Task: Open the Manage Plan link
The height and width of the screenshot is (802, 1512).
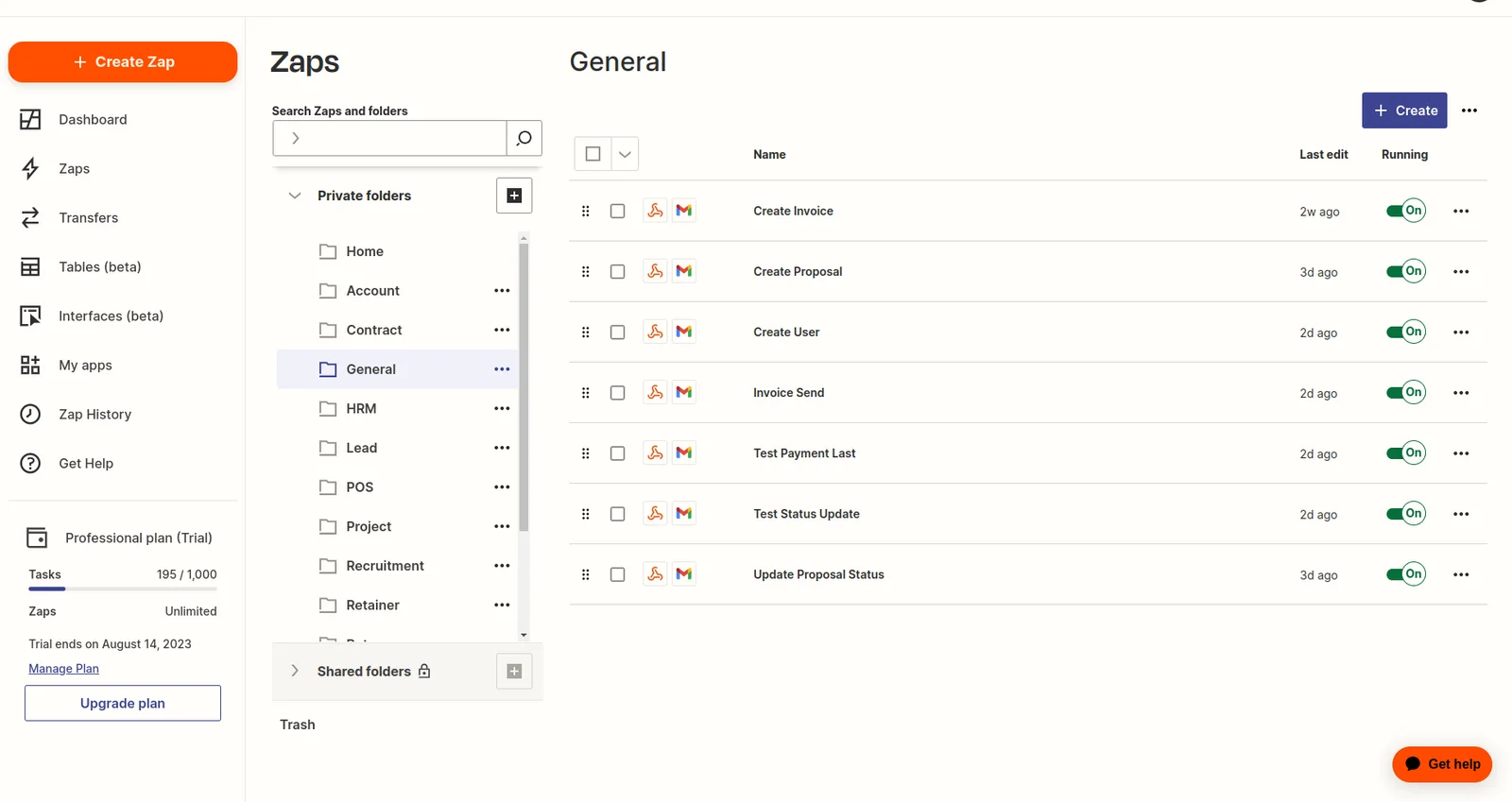Action: click(63, 669)
